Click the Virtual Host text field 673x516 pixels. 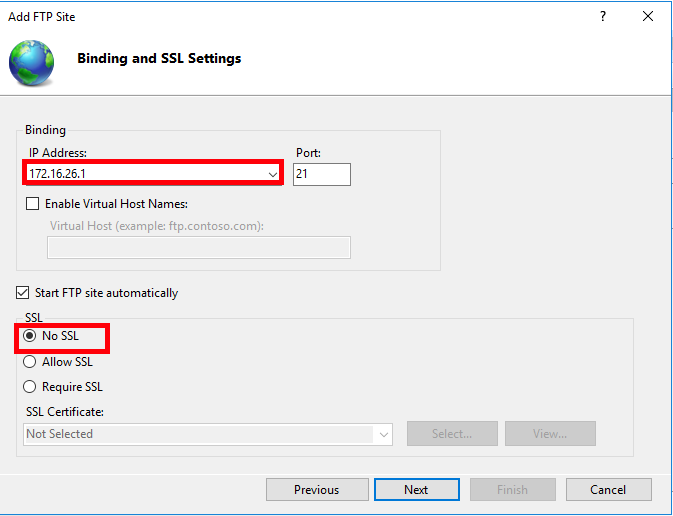point(198,247)
